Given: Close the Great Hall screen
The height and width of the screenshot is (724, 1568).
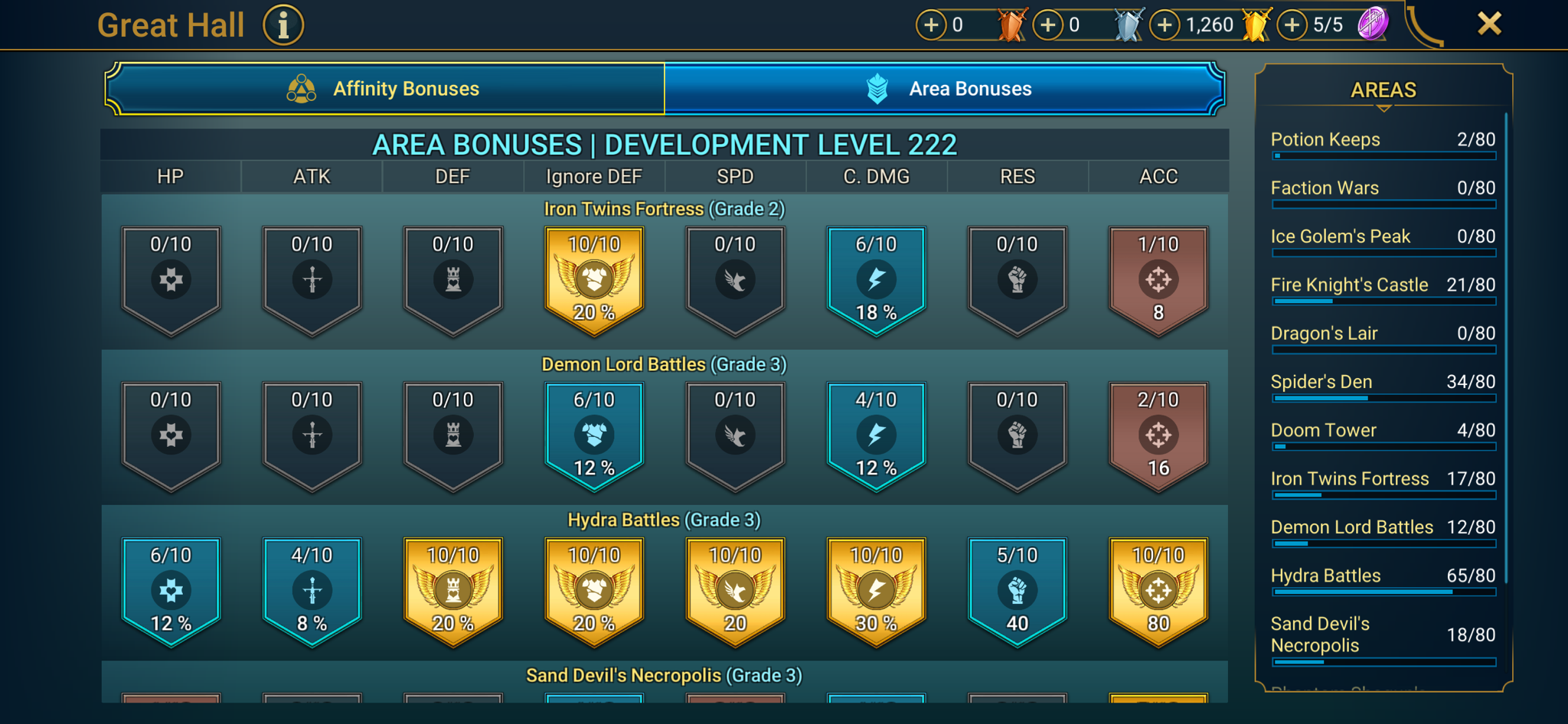Looking at the screenshot, I should (x=1489, y=24).
